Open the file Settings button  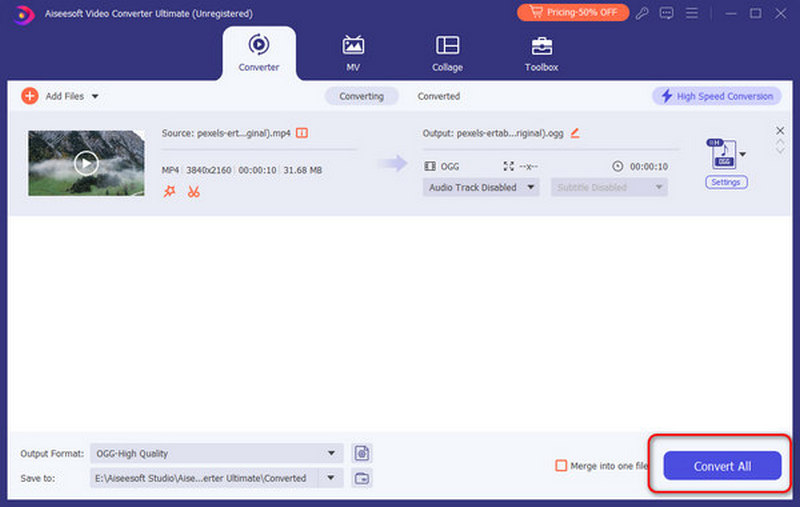point(726,182)
